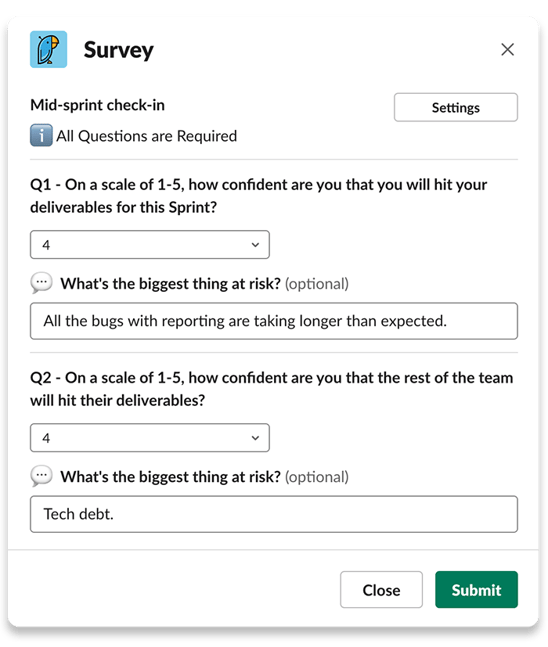548x647 pixels.
Task: Click speech bubble icon under Q2
Action: [x=41, y=476]
